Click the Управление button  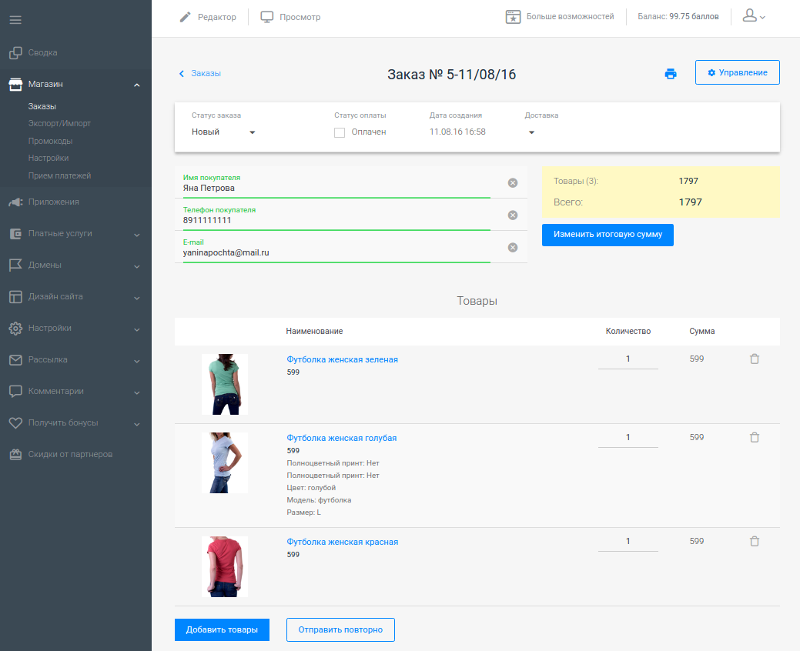[737, 72]
